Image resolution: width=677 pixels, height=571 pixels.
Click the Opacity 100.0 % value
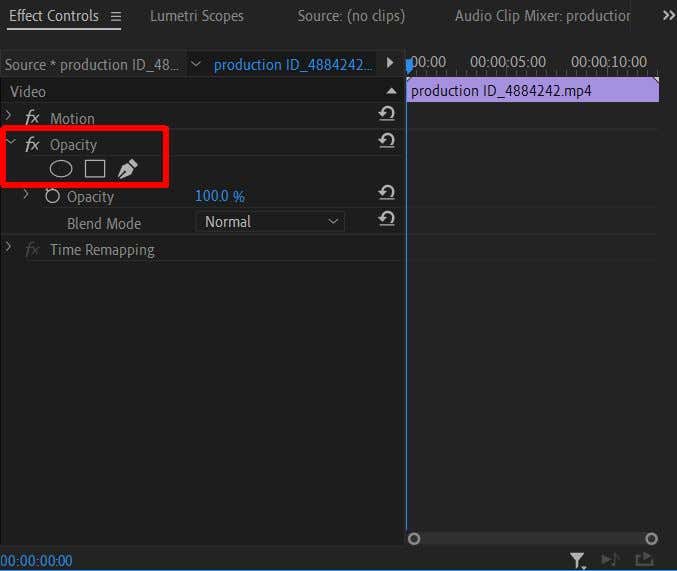(x=219, y=196)
